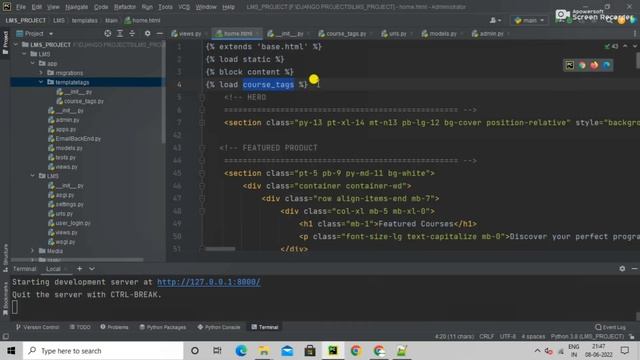
Task: Click tool windows quick access icon in status bar corner
Action: 5,337
